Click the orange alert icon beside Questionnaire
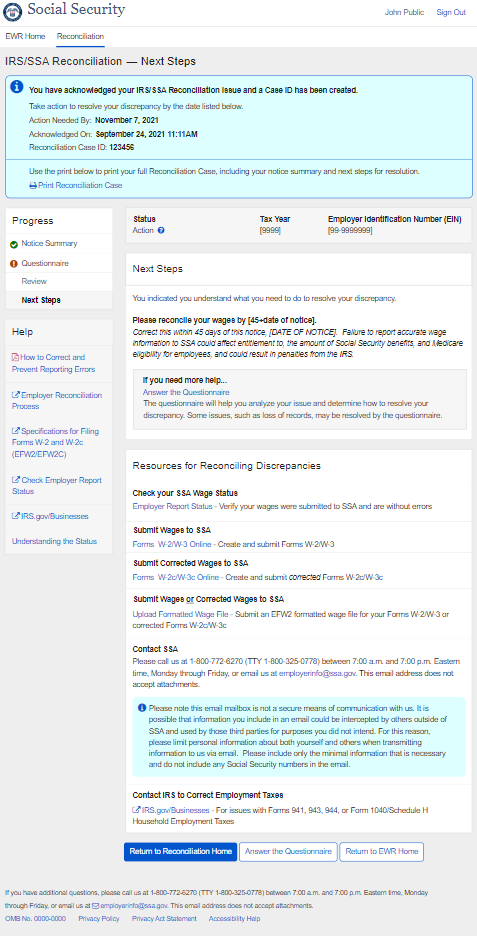This screenshot has height=936, width=477. tap(14, 264)
